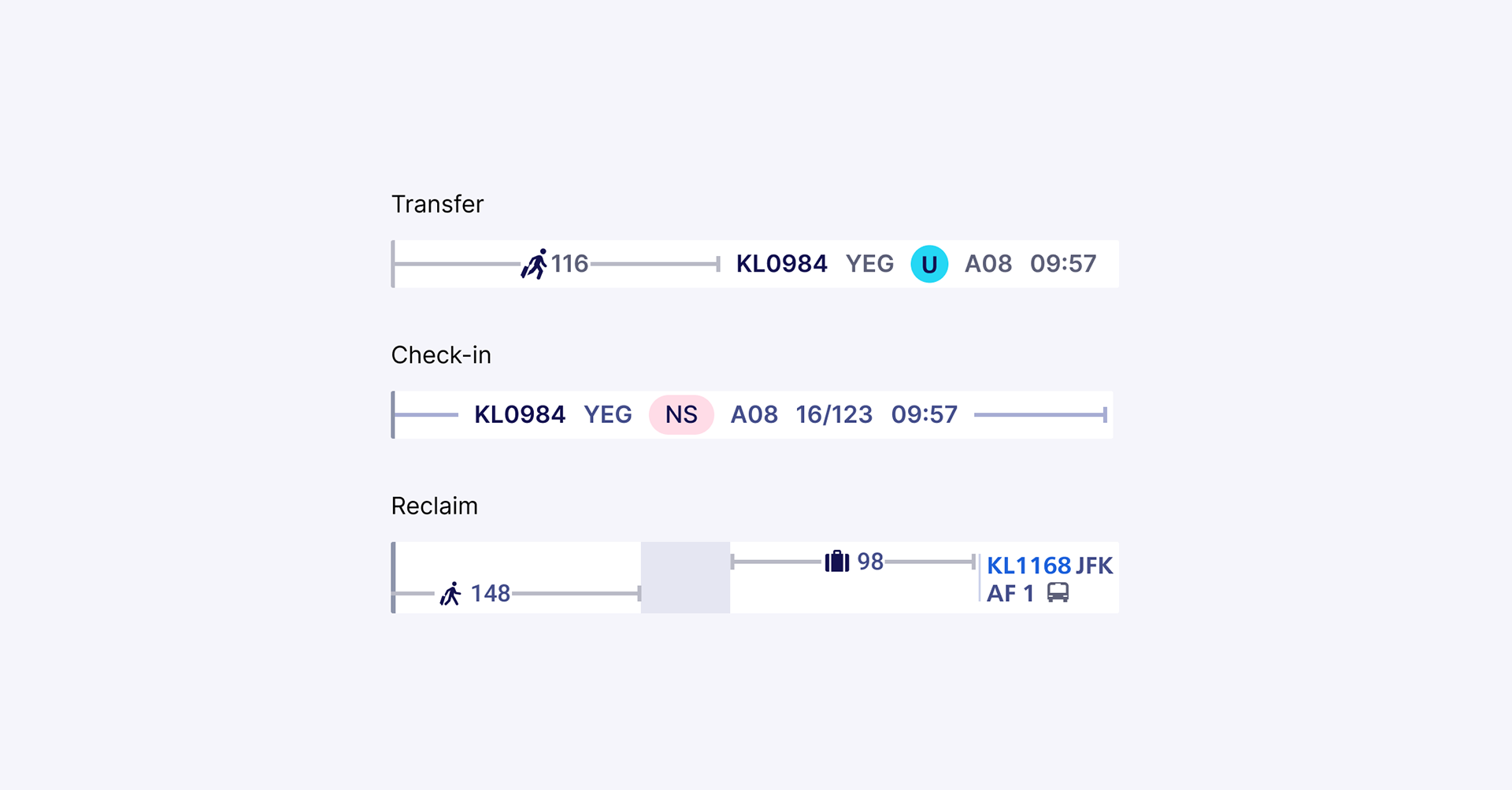Click the grey shaded block in Reclaim timeline
The width and height of the screenshot is (1512, 790).
coord(685,577)
